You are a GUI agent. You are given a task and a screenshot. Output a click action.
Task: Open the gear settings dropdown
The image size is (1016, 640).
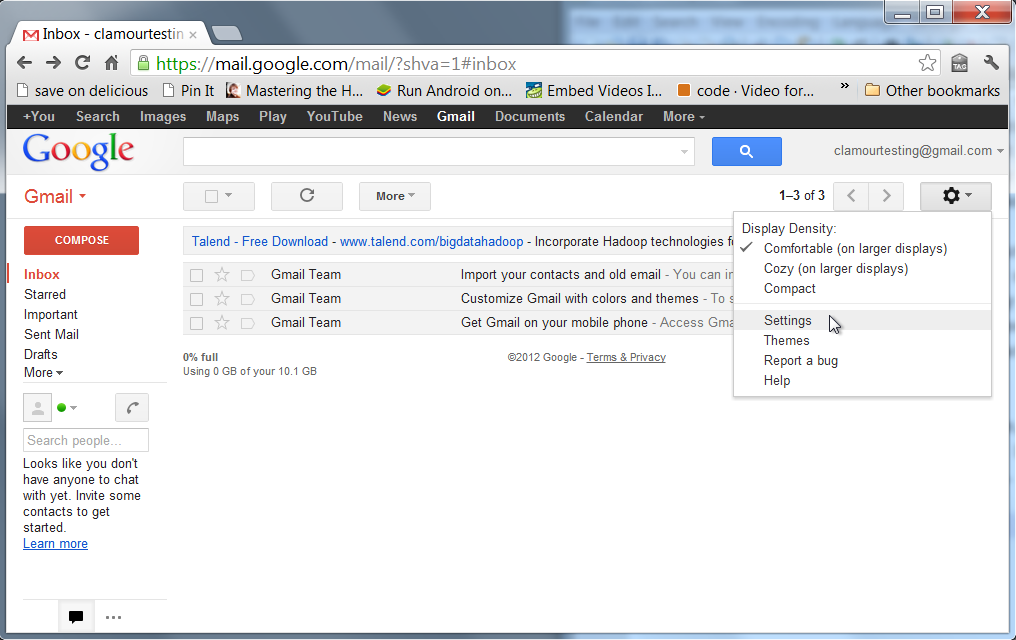pyautogui.click(x=956, y=196)
